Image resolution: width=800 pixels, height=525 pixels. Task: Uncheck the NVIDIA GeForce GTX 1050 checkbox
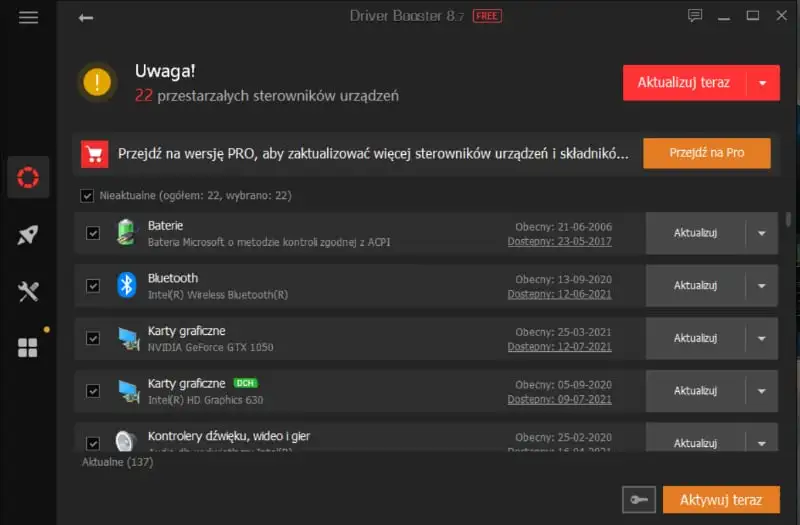point(93,338)
